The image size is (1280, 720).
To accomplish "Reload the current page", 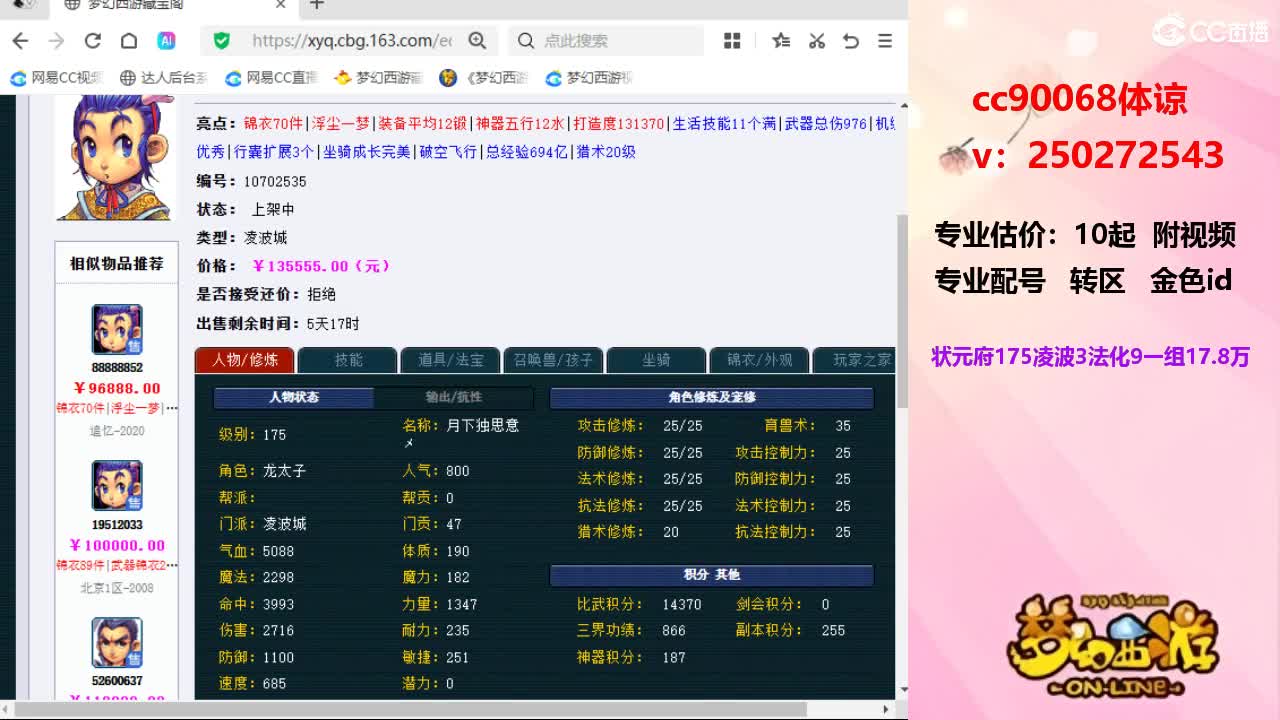I will [93, 41].
